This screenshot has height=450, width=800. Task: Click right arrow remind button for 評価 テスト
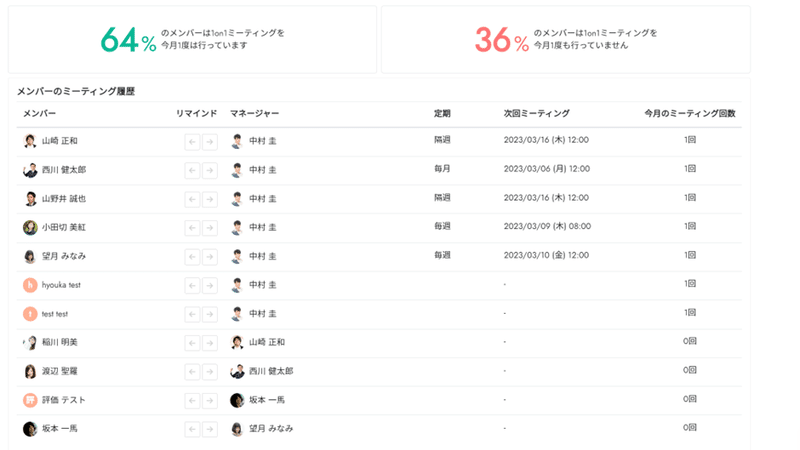click(x=210, y=401)
